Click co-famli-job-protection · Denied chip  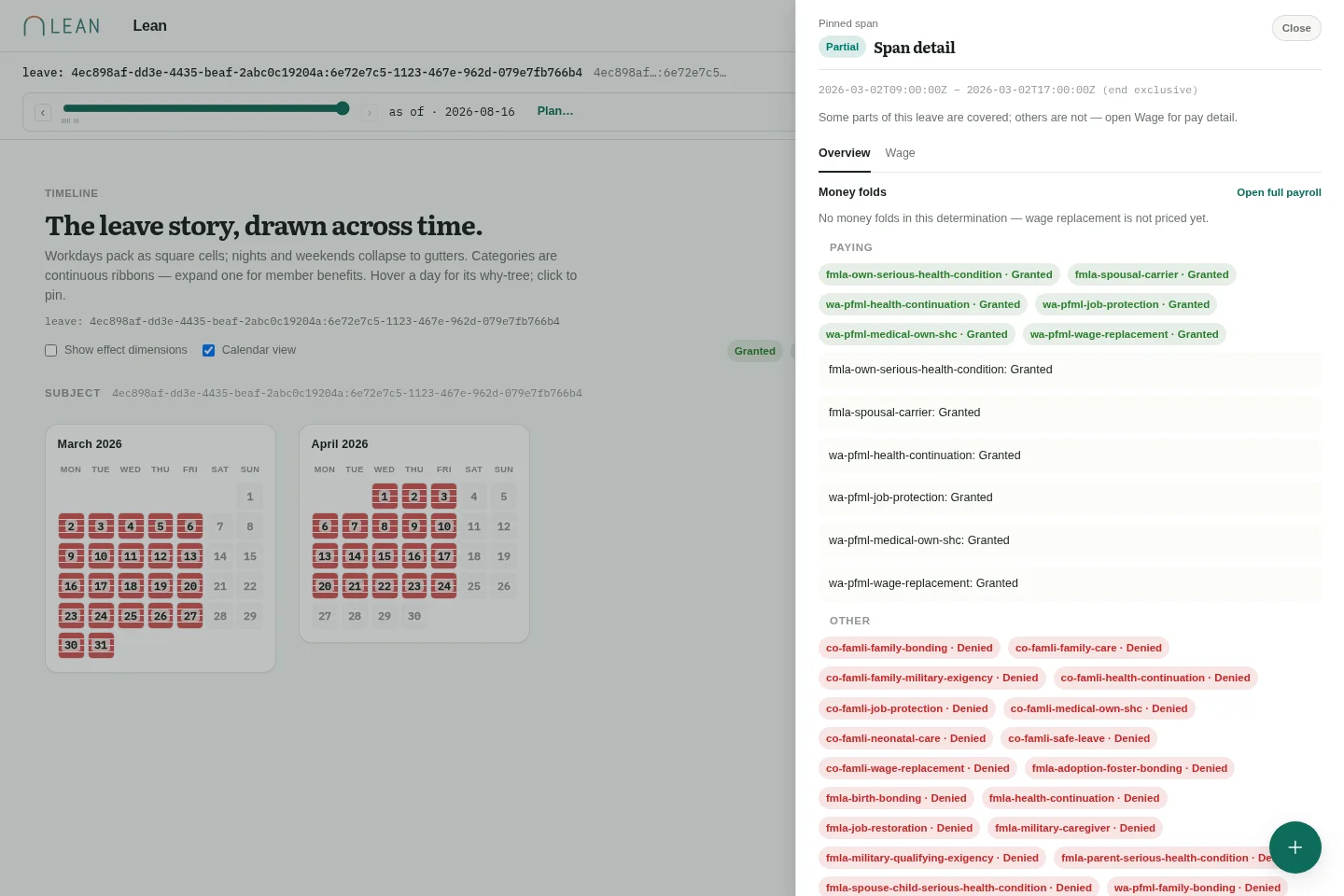pos(907,708)
